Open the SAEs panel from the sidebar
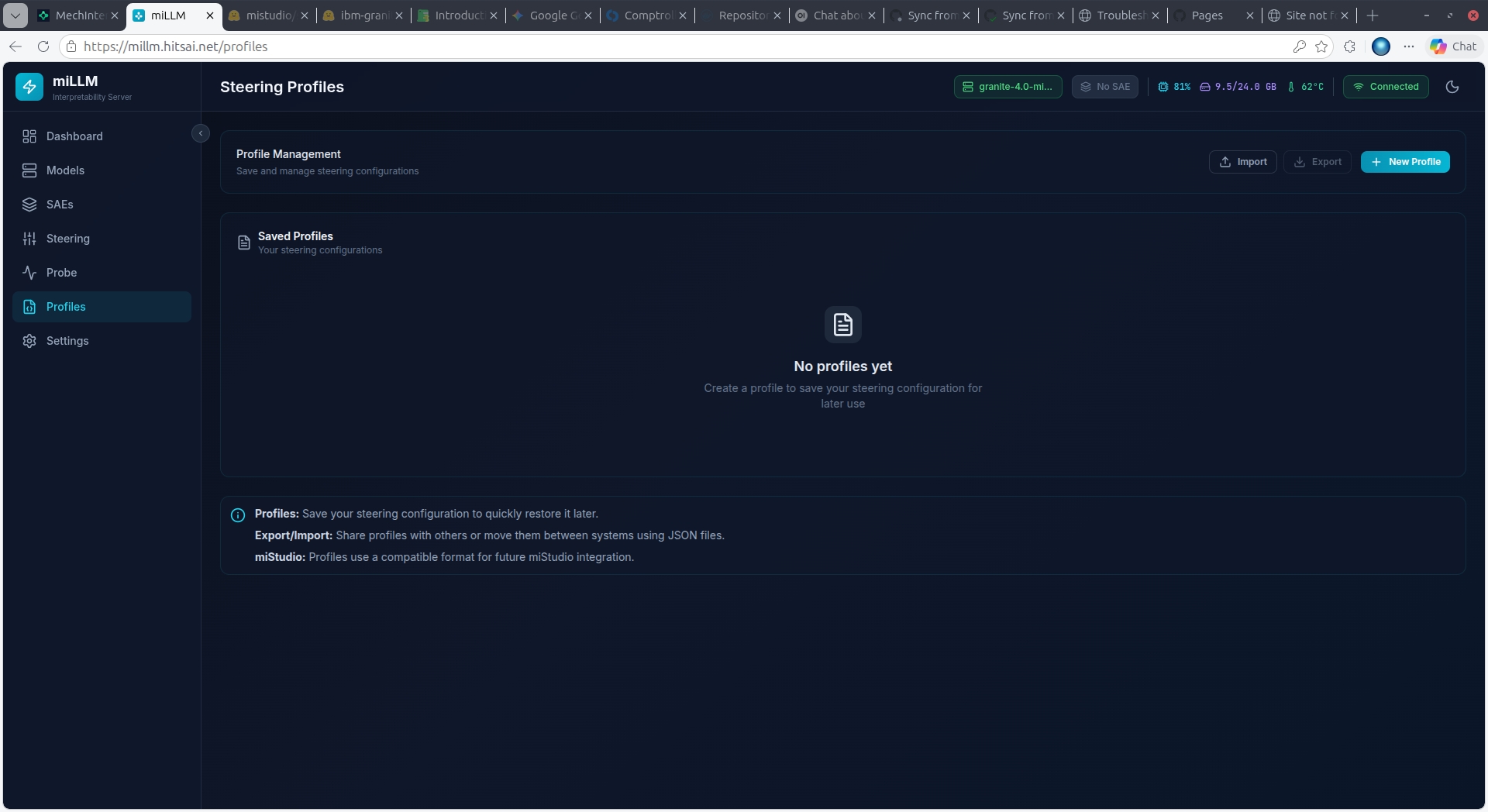The width and height of the screenshot is (1488, 812). [x=59, y=205]
